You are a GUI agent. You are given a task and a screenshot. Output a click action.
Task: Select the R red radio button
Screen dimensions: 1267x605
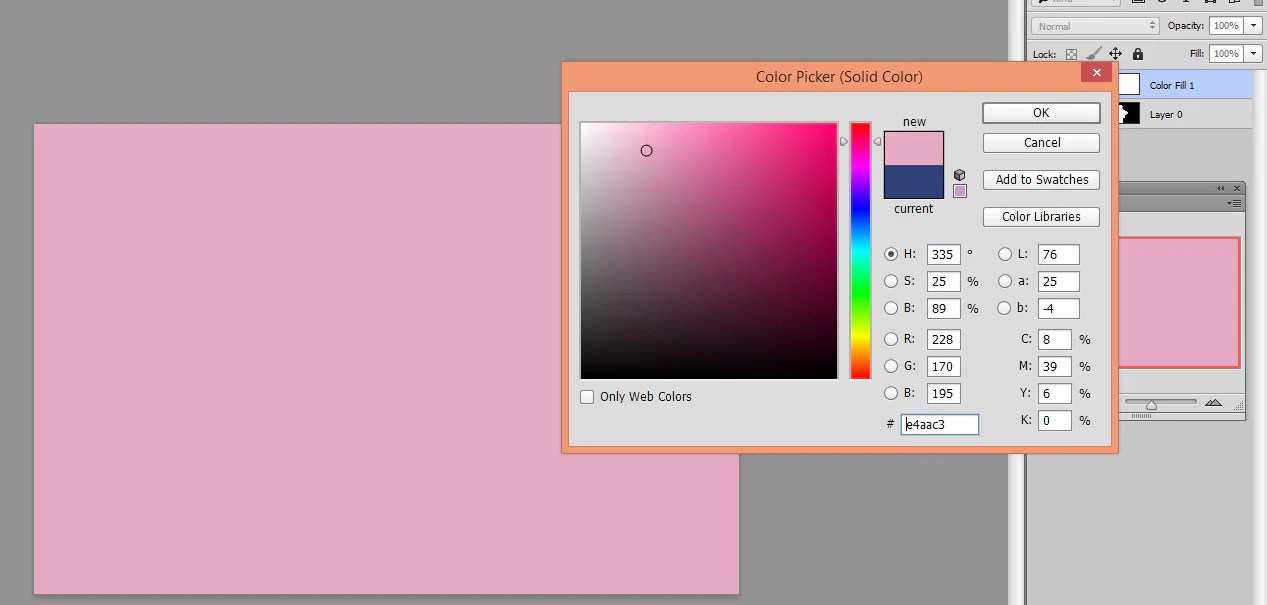click(891, 339)
